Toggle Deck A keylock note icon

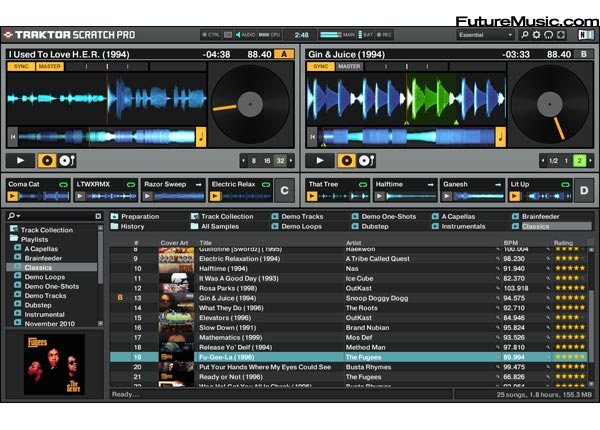[201, 137]
